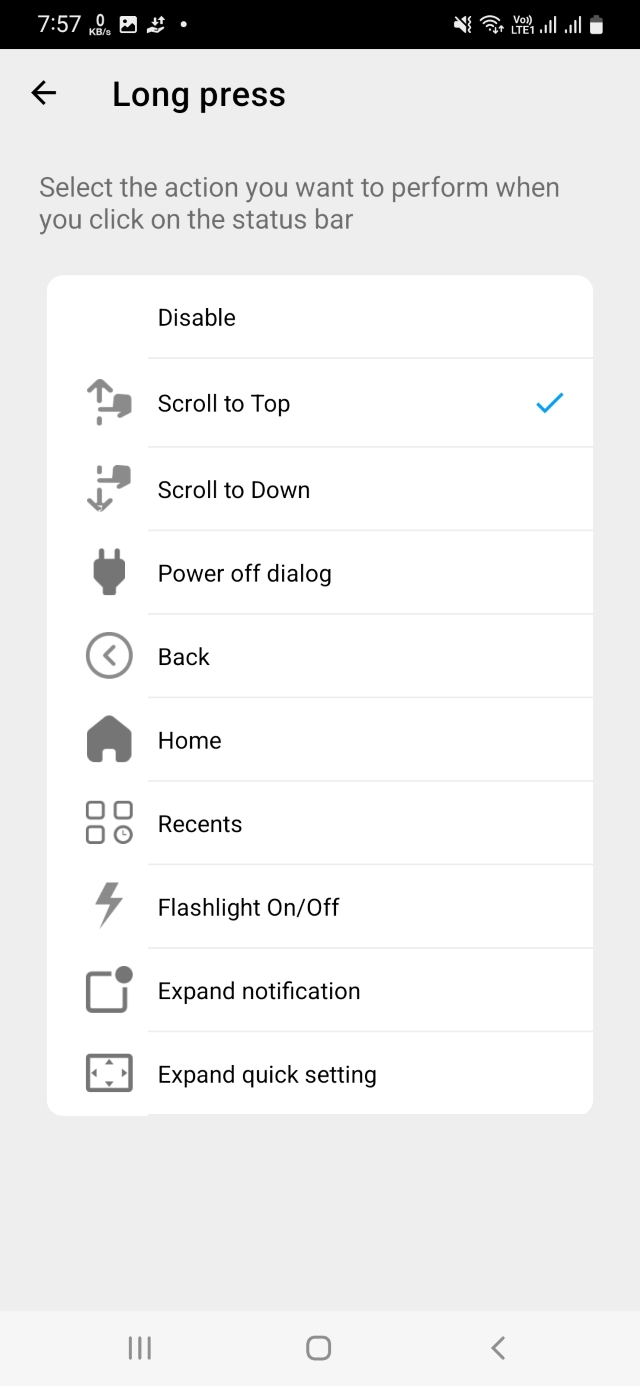
Task: Tap the circled Back chevron icon
Action: [x=109, y=657]
